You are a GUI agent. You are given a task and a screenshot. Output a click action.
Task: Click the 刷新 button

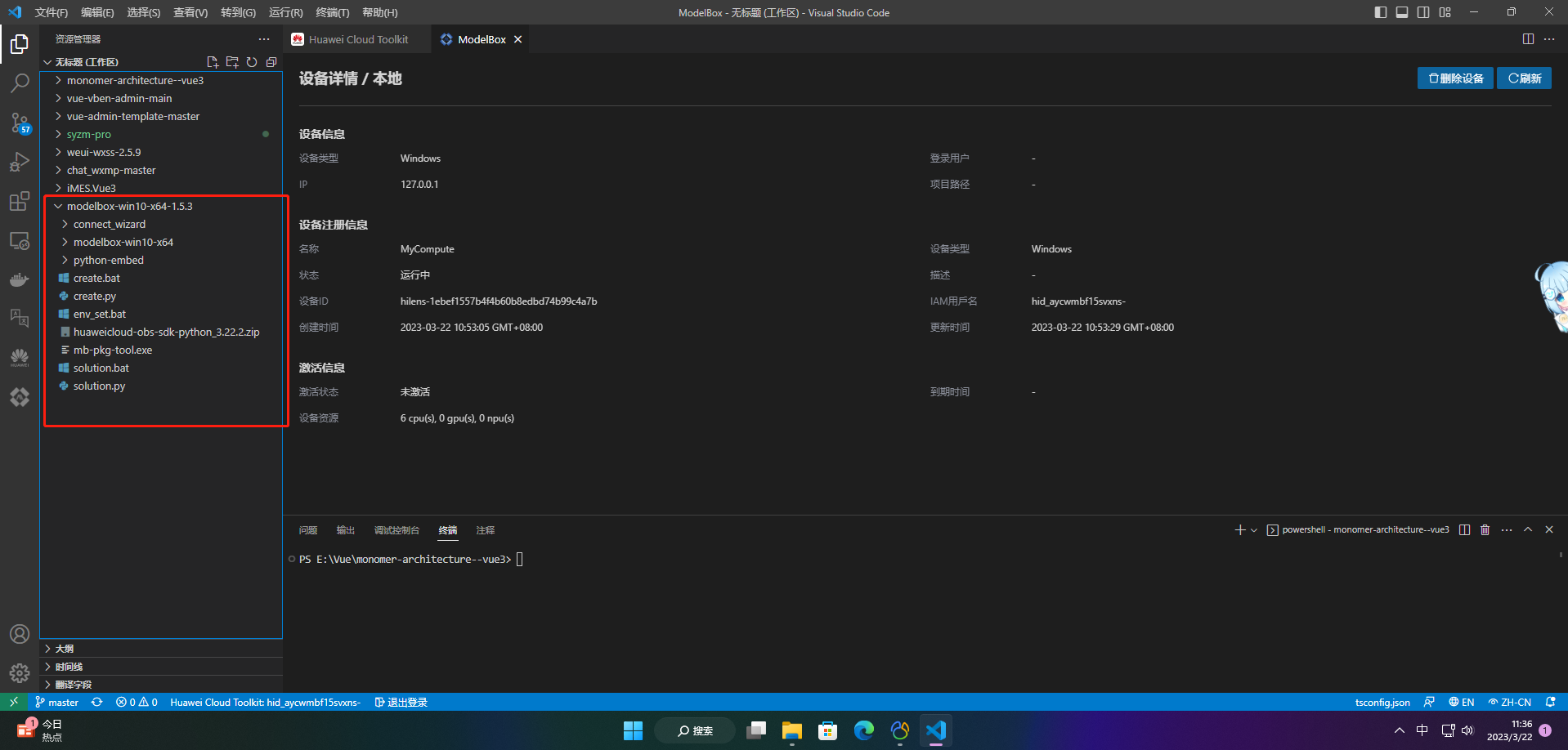click(x=1524, y=78)
